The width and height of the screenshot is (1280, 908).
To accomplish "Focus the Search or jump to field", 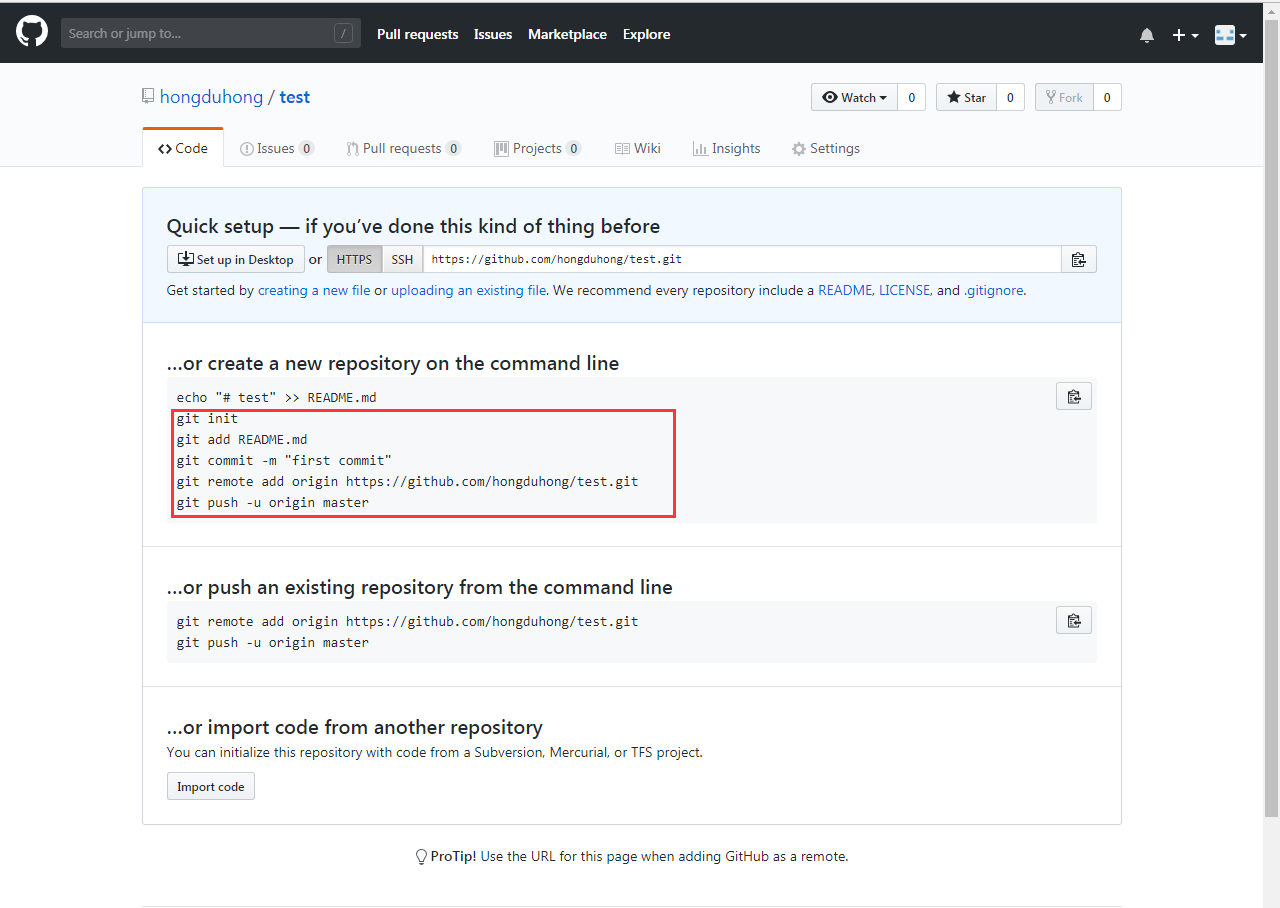I will coord(210,33).
